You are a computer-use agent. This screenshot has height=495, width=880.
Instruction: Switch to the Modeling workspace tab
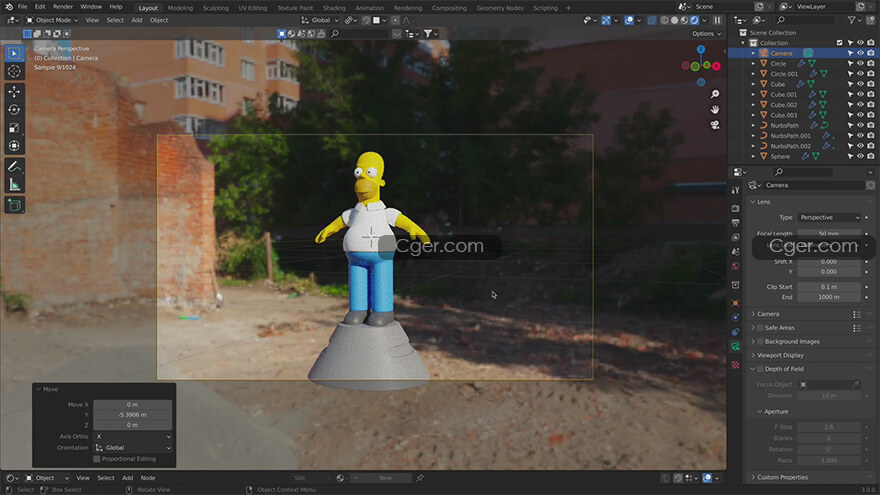180,8
